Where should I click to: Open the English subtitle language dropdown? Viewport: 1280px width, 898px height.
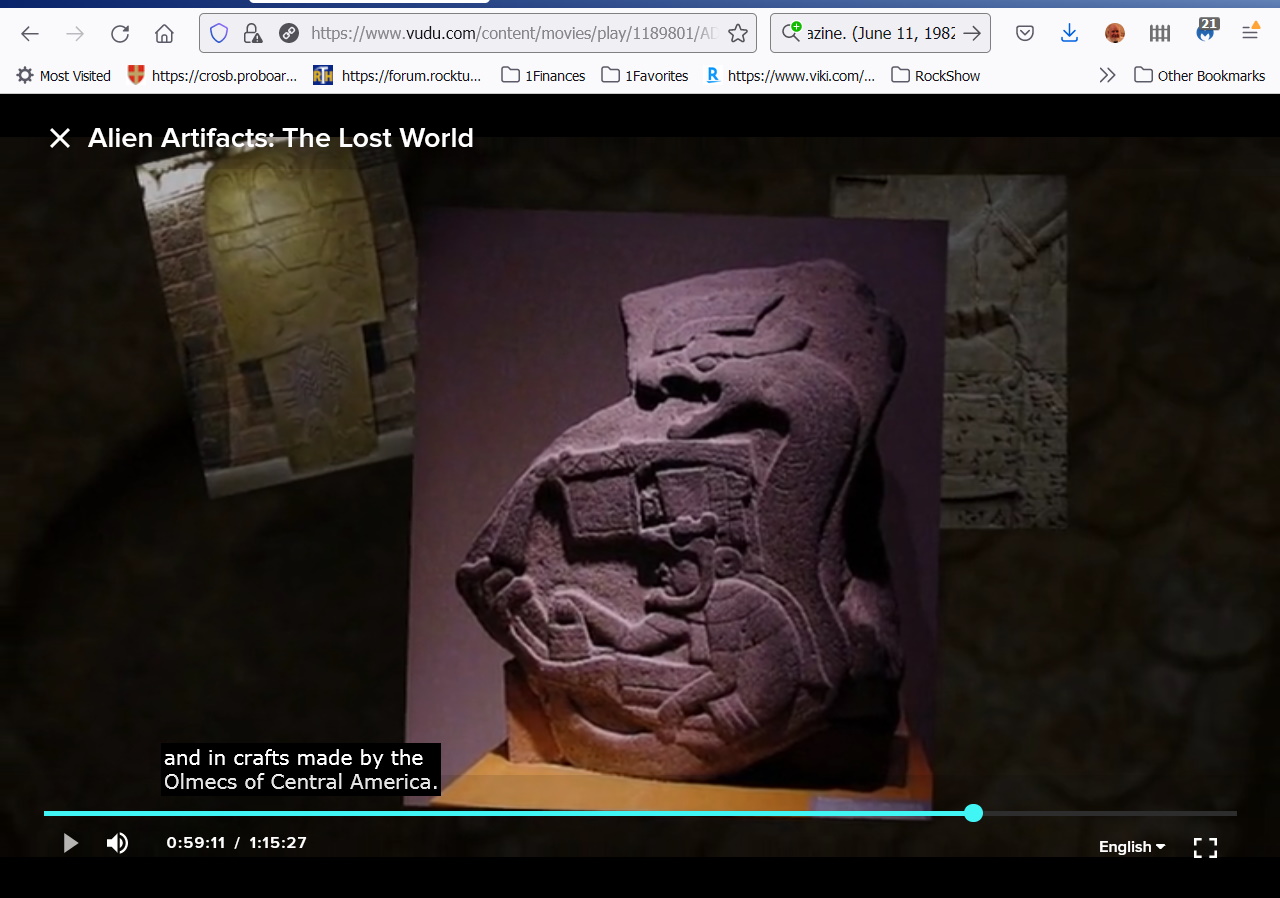pyautogui.click(x=1132, y=847)
